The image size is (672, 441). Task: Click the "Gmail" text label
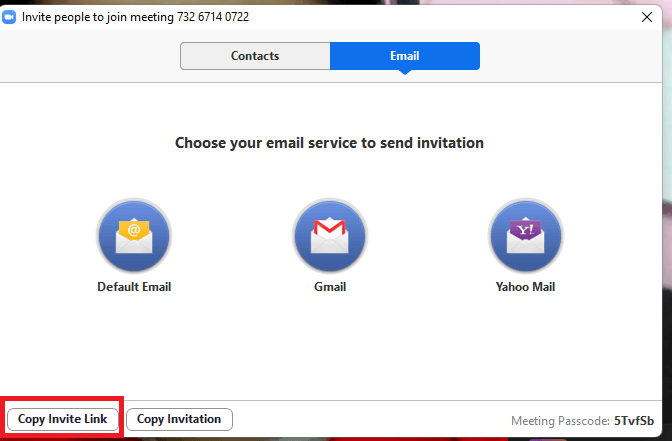click(330, 287)
